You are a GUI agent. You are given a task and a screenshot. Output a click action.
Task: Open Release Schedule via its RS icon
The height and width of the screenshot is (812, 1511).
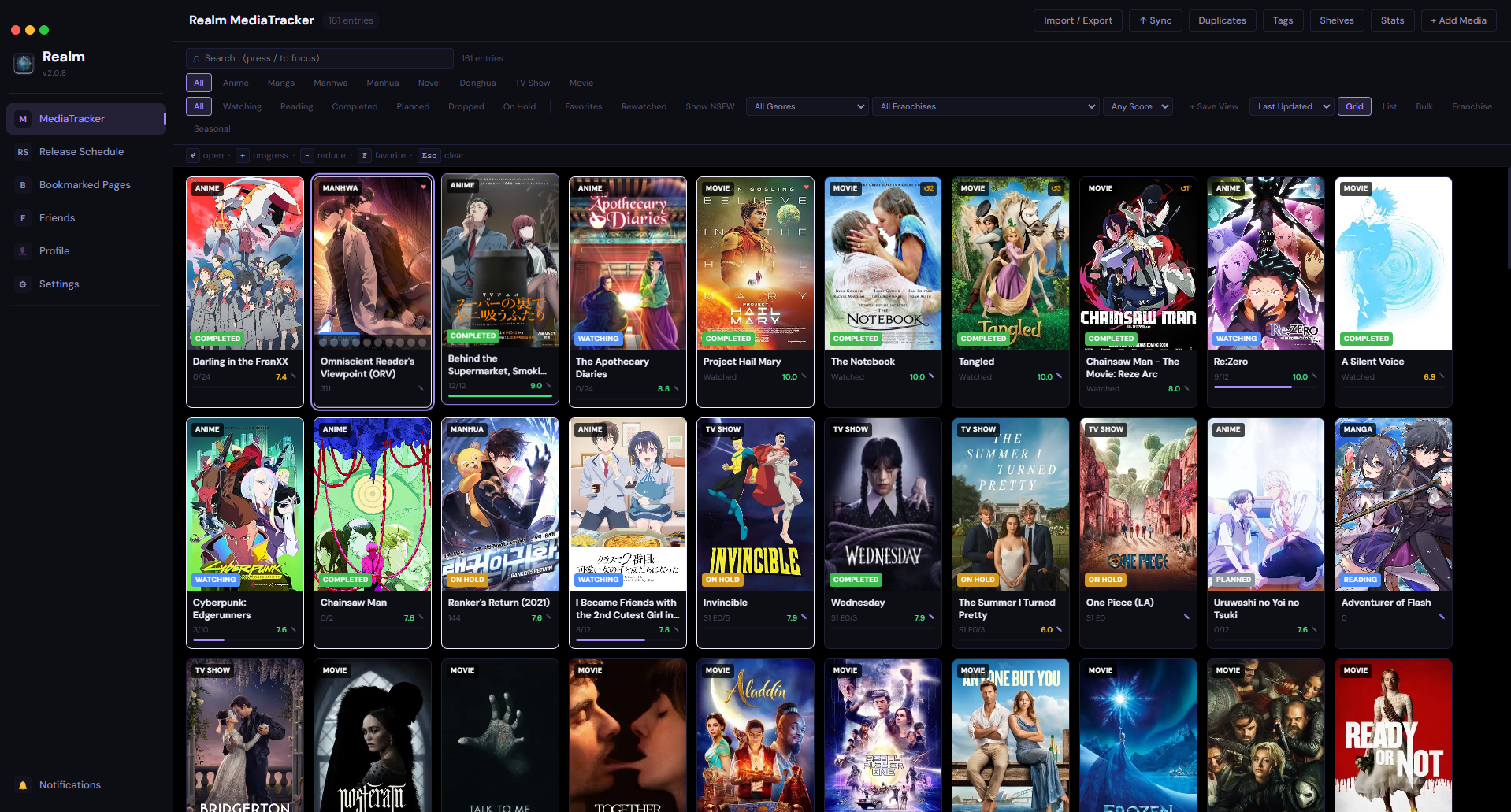[23, 152]
